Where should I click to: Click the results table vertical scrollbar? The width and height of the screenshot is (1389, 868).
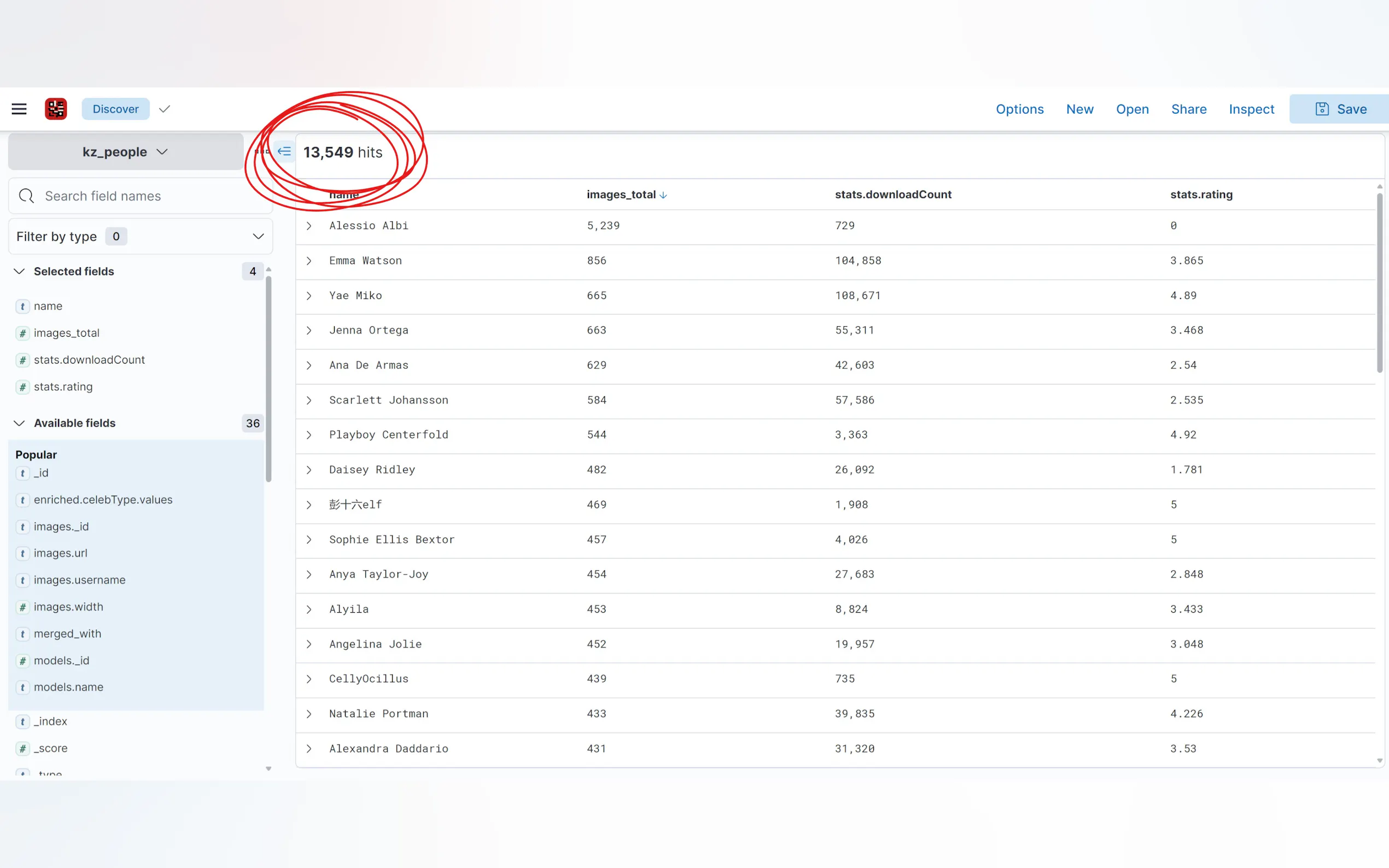tap(1379, 283)
